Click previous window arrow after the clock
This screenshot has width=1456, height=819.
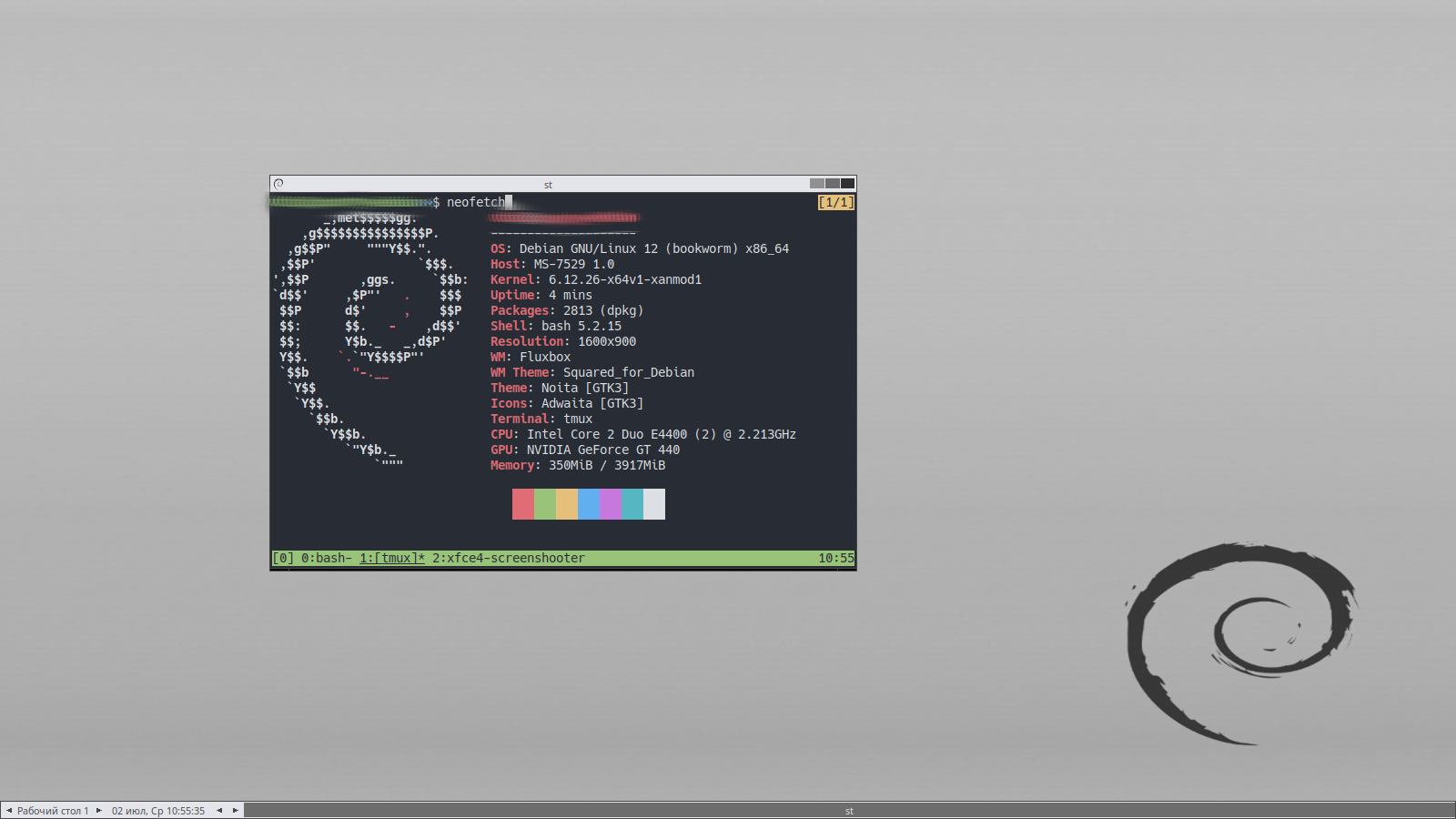(x=219, y=811)
